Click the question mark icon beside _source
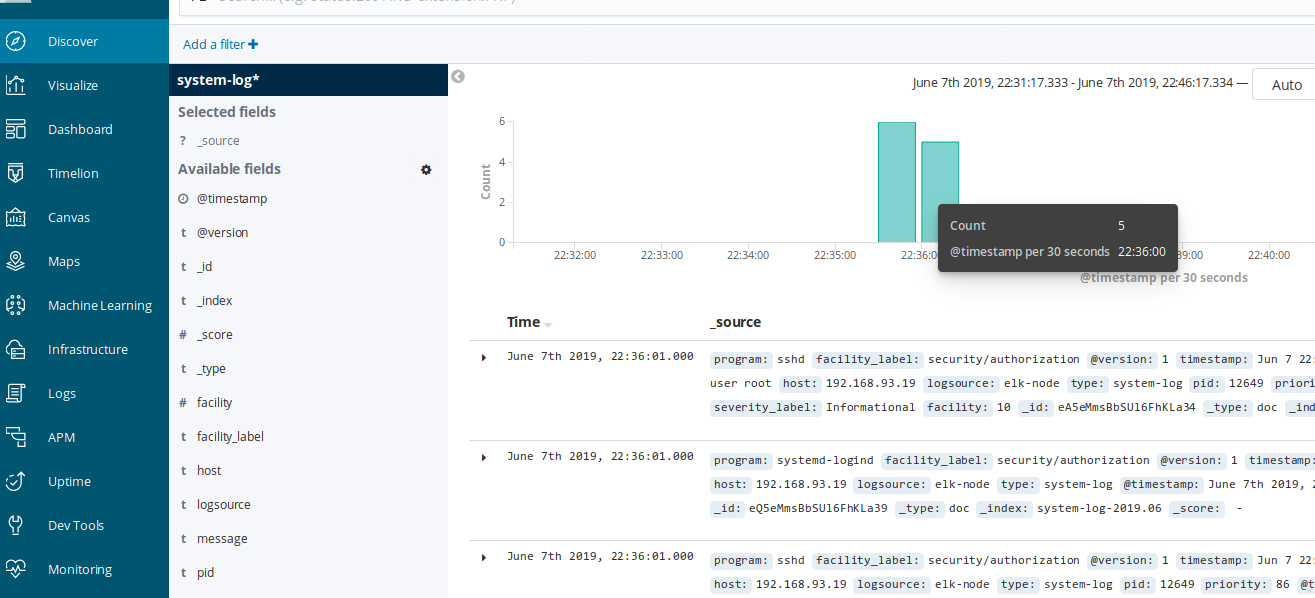The height and width of the screenshot is (598, 1315). [183, 141]
